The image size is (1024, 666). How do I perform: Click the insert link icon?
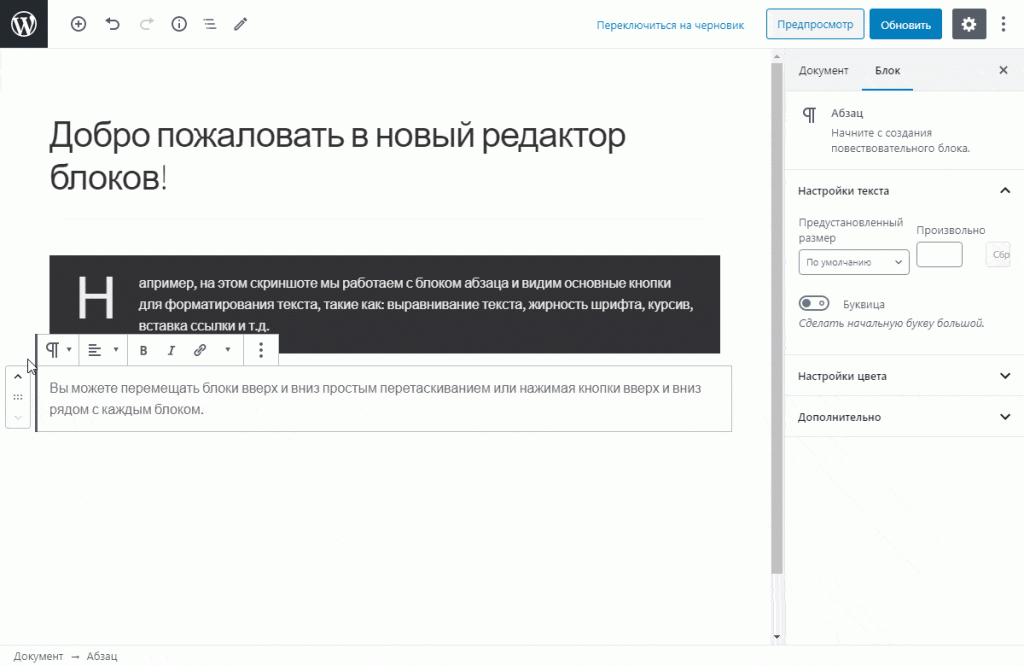coord(199,350)
